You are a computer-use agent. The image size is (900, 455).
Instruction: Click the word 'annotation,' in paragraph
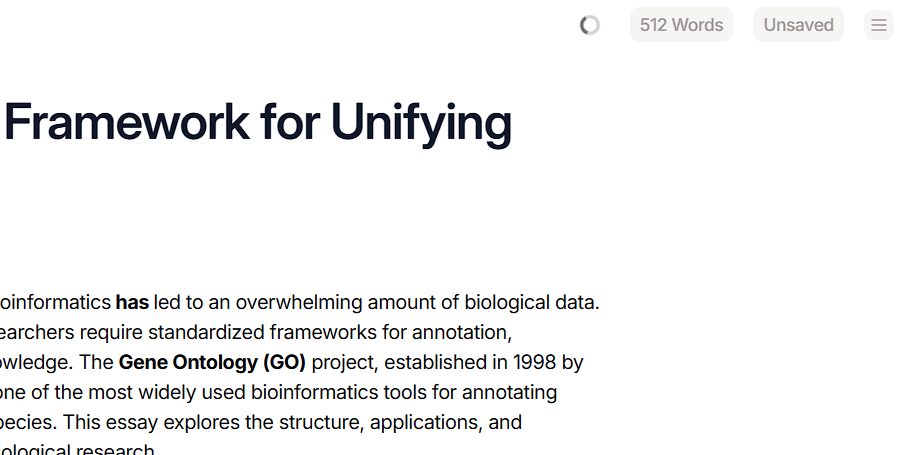462,333
